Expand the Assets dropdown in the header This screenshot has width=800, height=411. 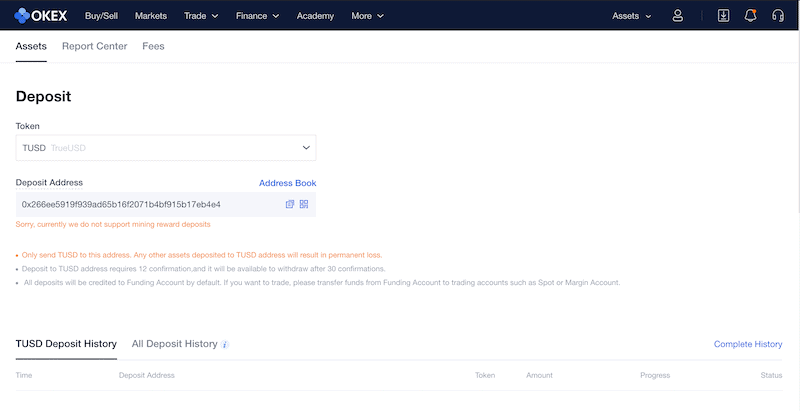[632, 16]
